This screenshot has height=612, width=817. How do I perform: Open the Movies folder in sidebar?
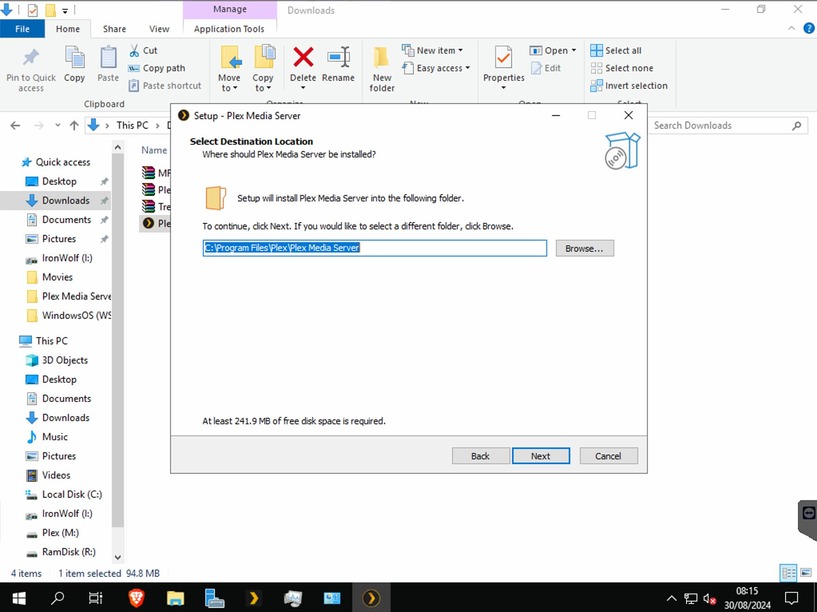49,277
